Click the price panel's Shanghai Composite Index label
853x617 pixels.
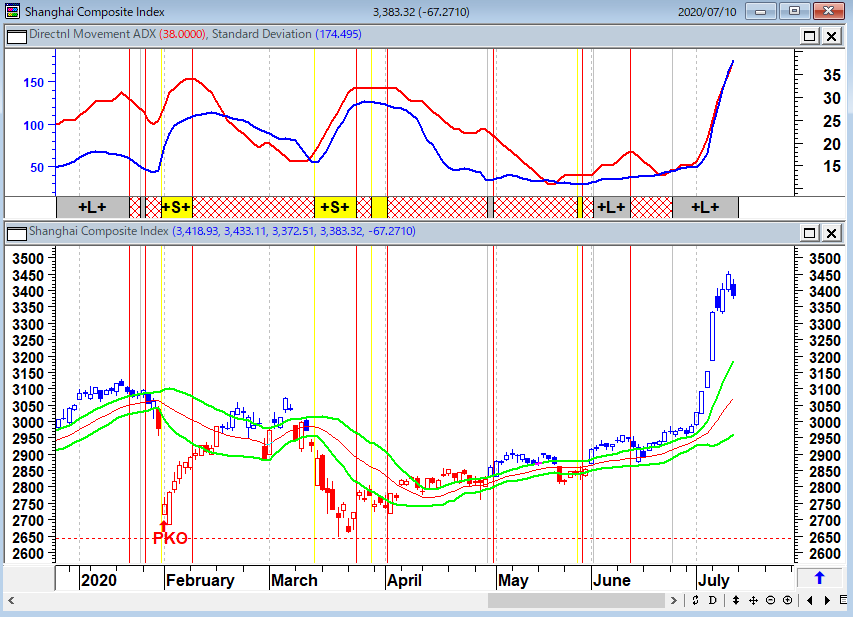point(98,231)
